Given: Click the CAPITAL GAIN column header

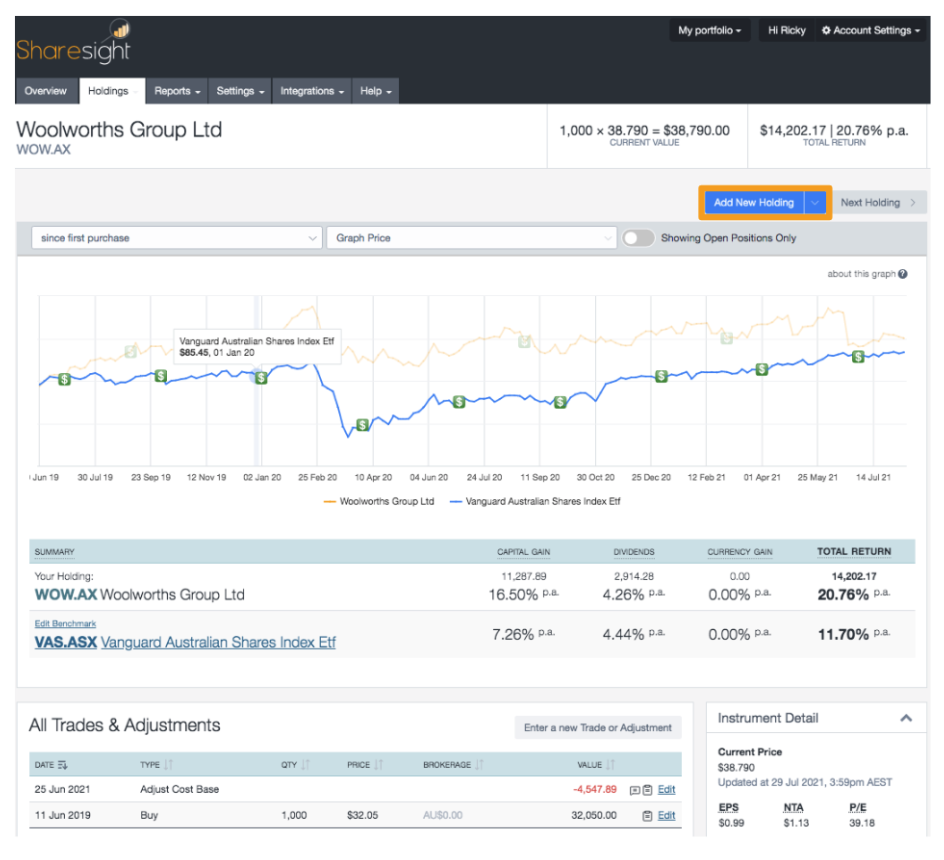Looking at the screenshot, I should (x=523, y=552).
